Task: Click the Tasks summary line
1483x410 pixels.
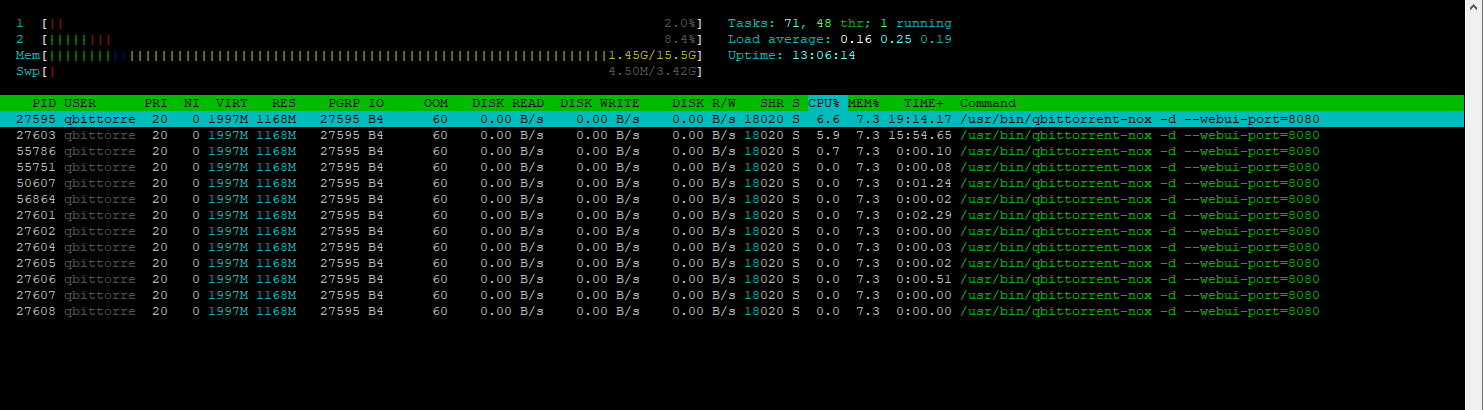Action: coord(840,23)
